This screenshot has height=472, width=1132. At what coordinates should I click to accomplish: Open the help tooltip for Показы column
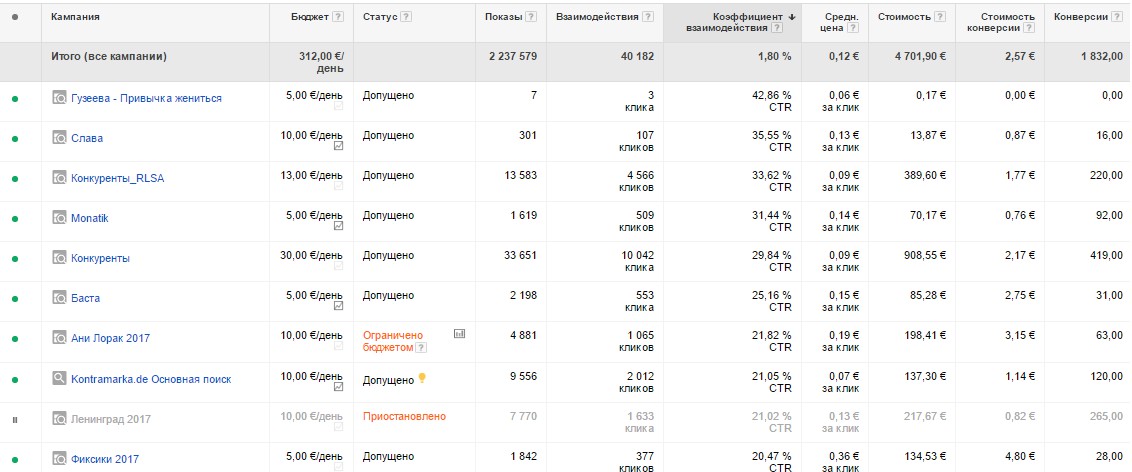click(531, 17)
